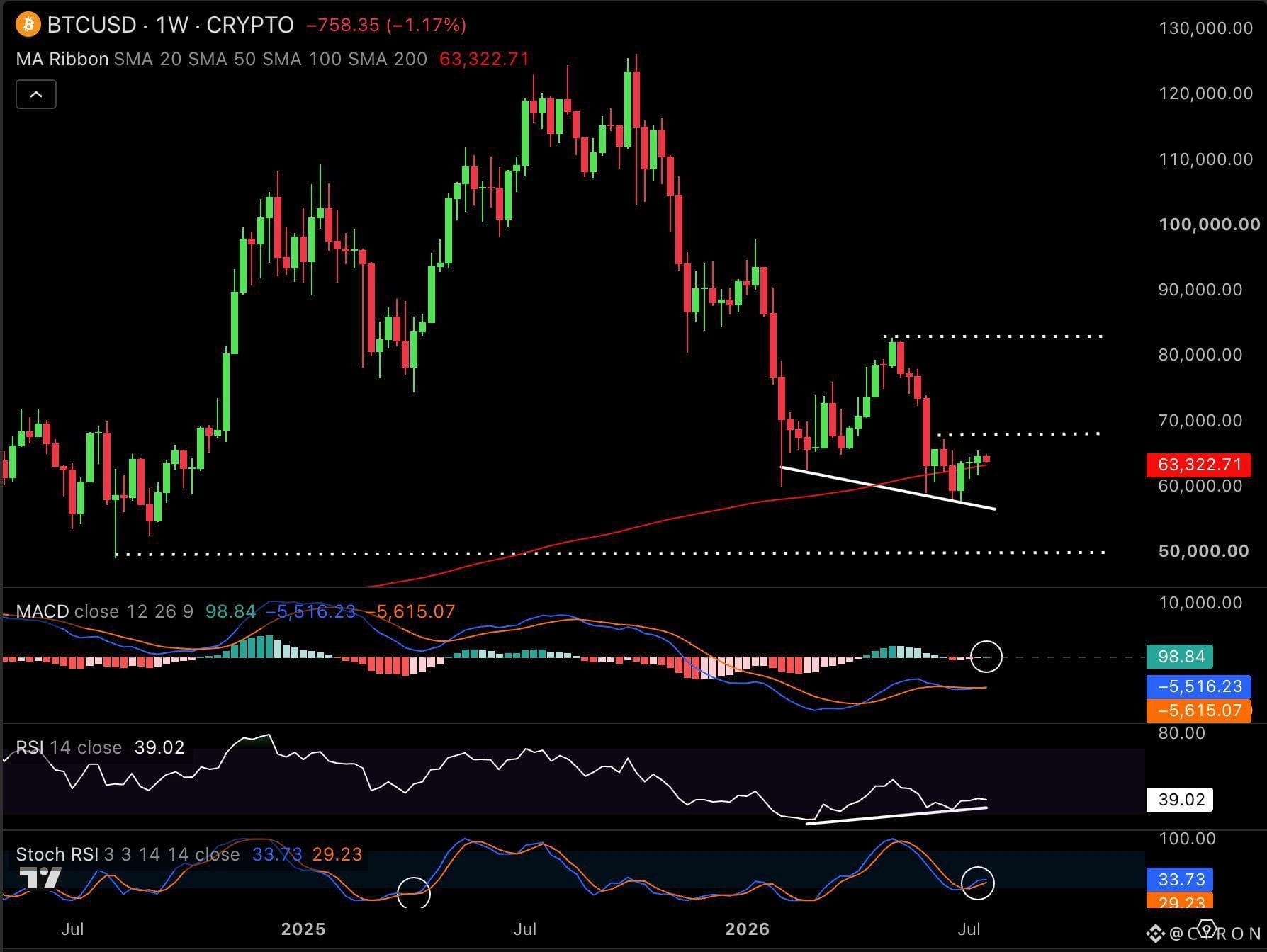Screen dimensions: 1267x952
Task: Click the 80.00 label on RSI axis
Action: pos(1182,733)
